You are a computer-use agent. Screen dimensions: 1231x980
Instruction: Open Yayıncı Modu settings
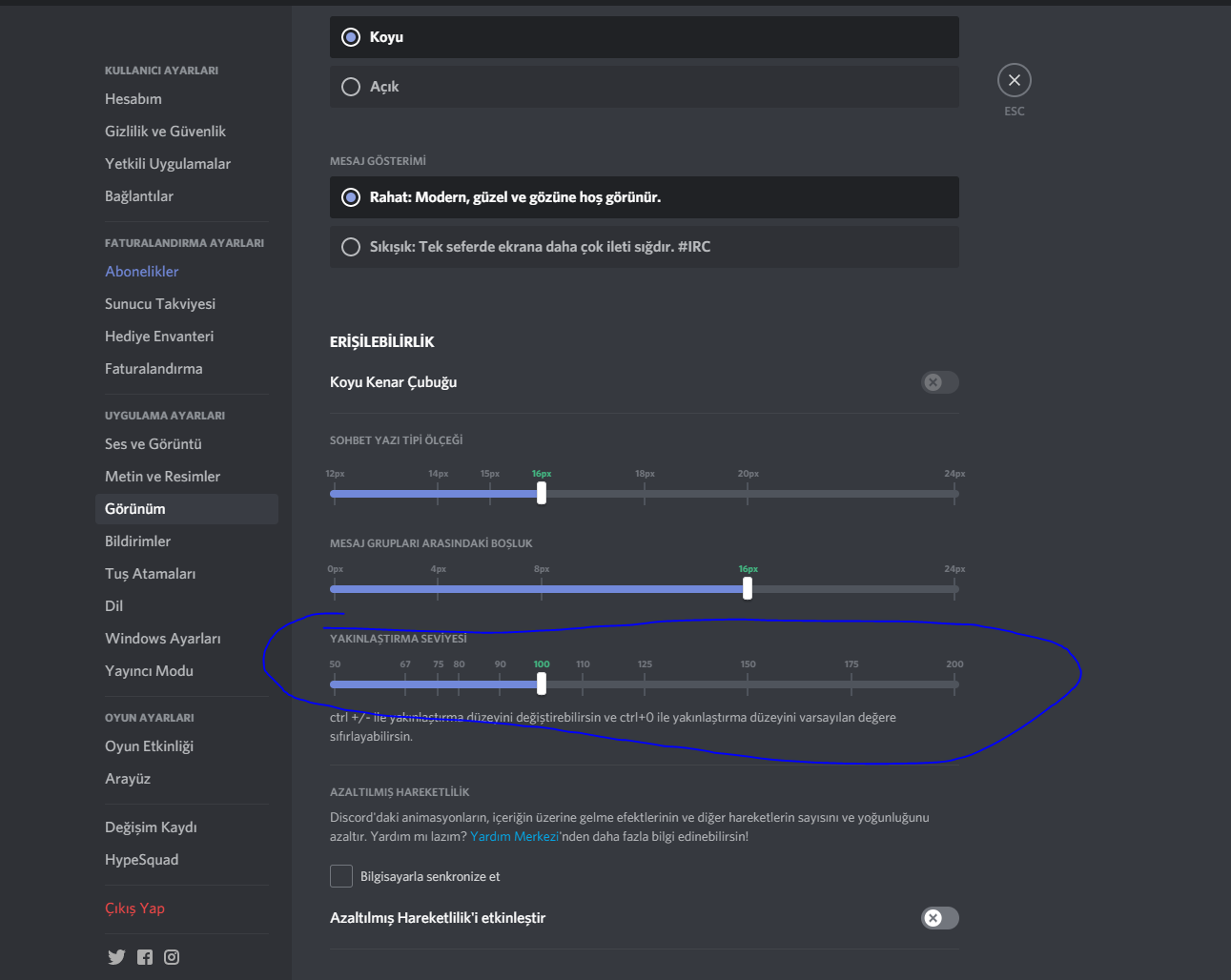tap(187, 671)
